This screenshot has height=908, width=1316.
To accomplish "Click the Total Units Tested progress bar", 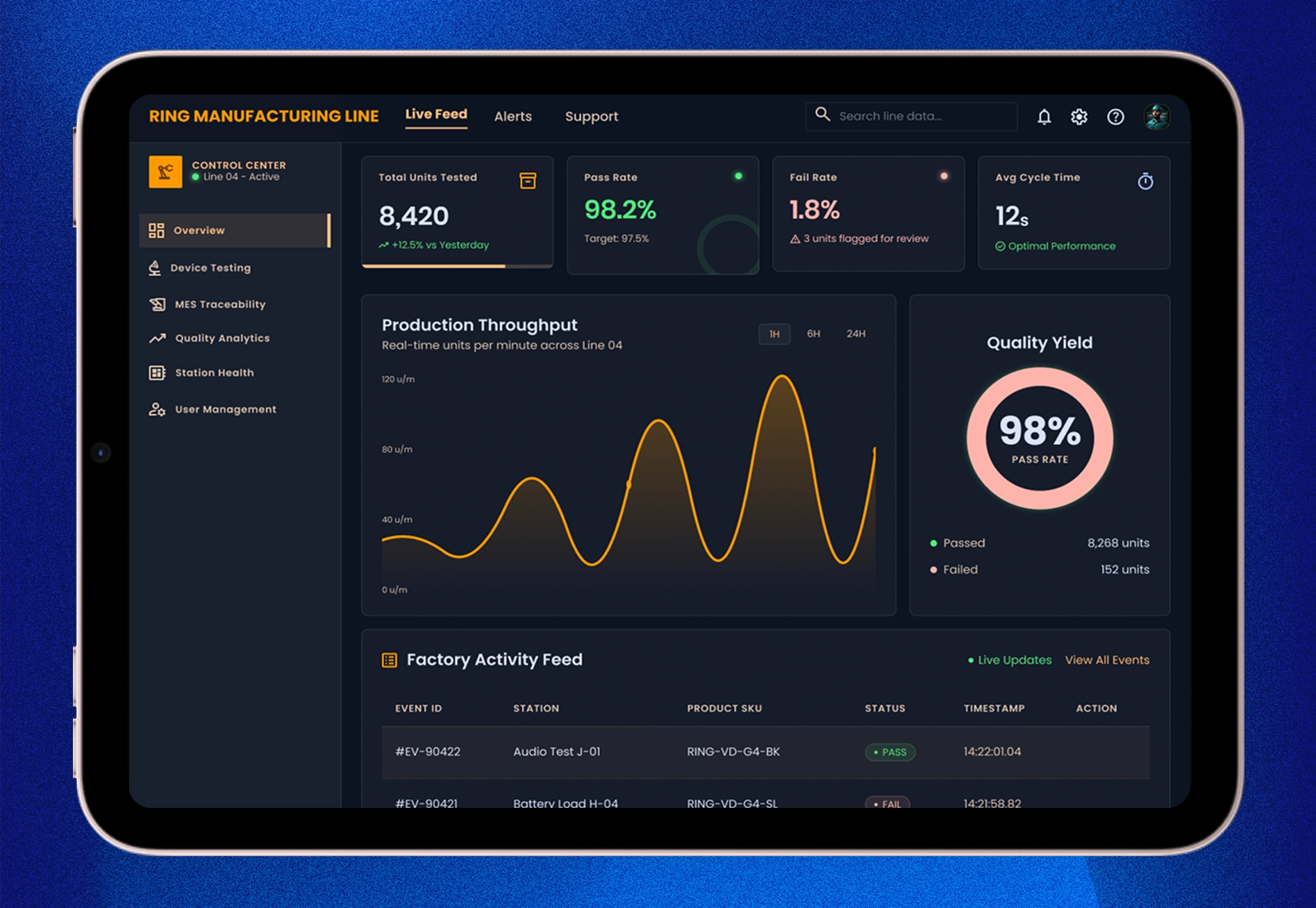I will click(457, 265).
